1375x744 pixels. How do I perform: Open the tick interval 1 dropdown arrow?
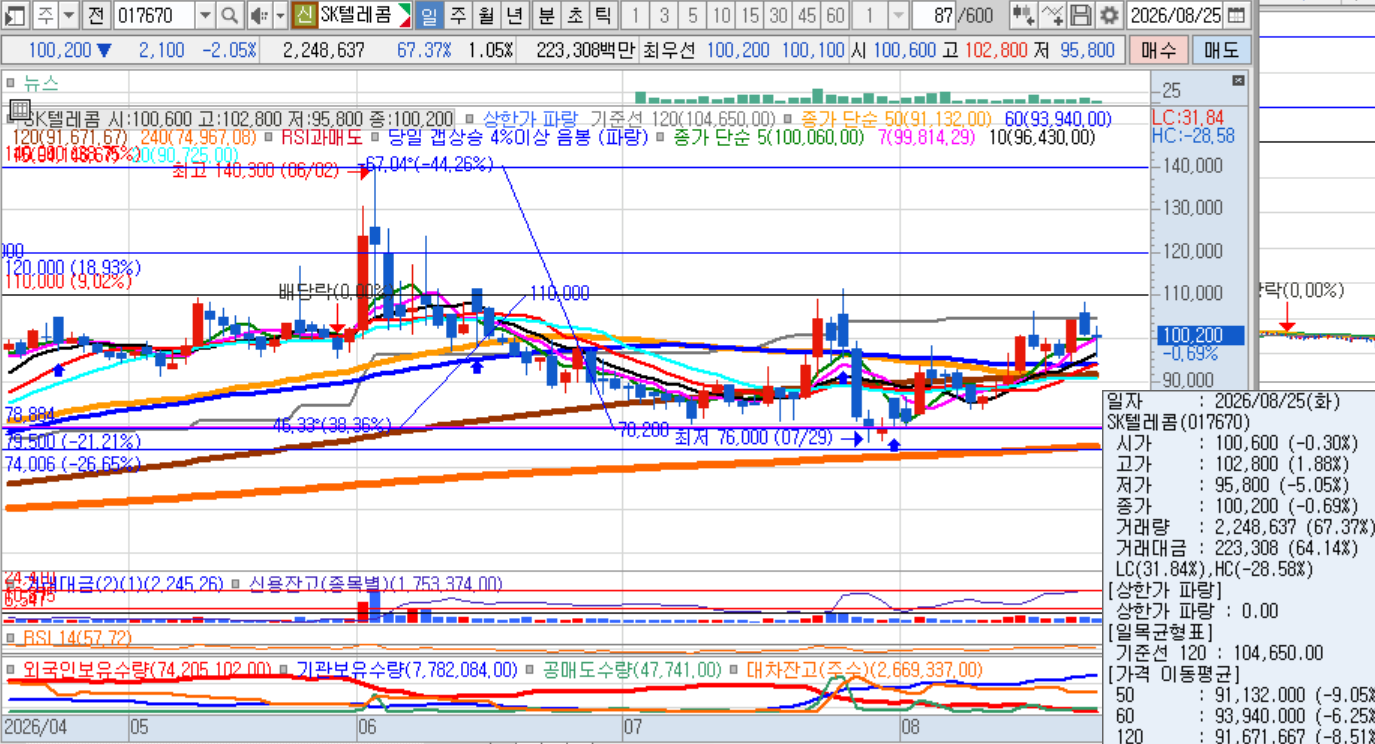[897, 15]
